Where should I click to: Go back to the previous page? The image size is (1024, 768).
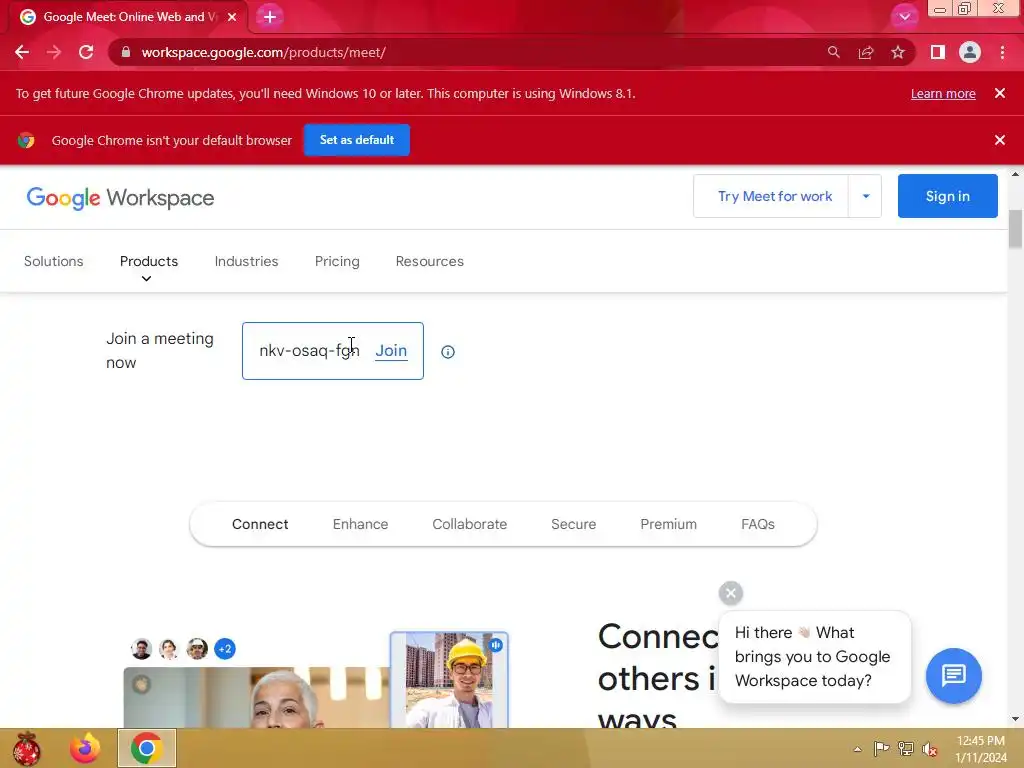coord(22,52)
